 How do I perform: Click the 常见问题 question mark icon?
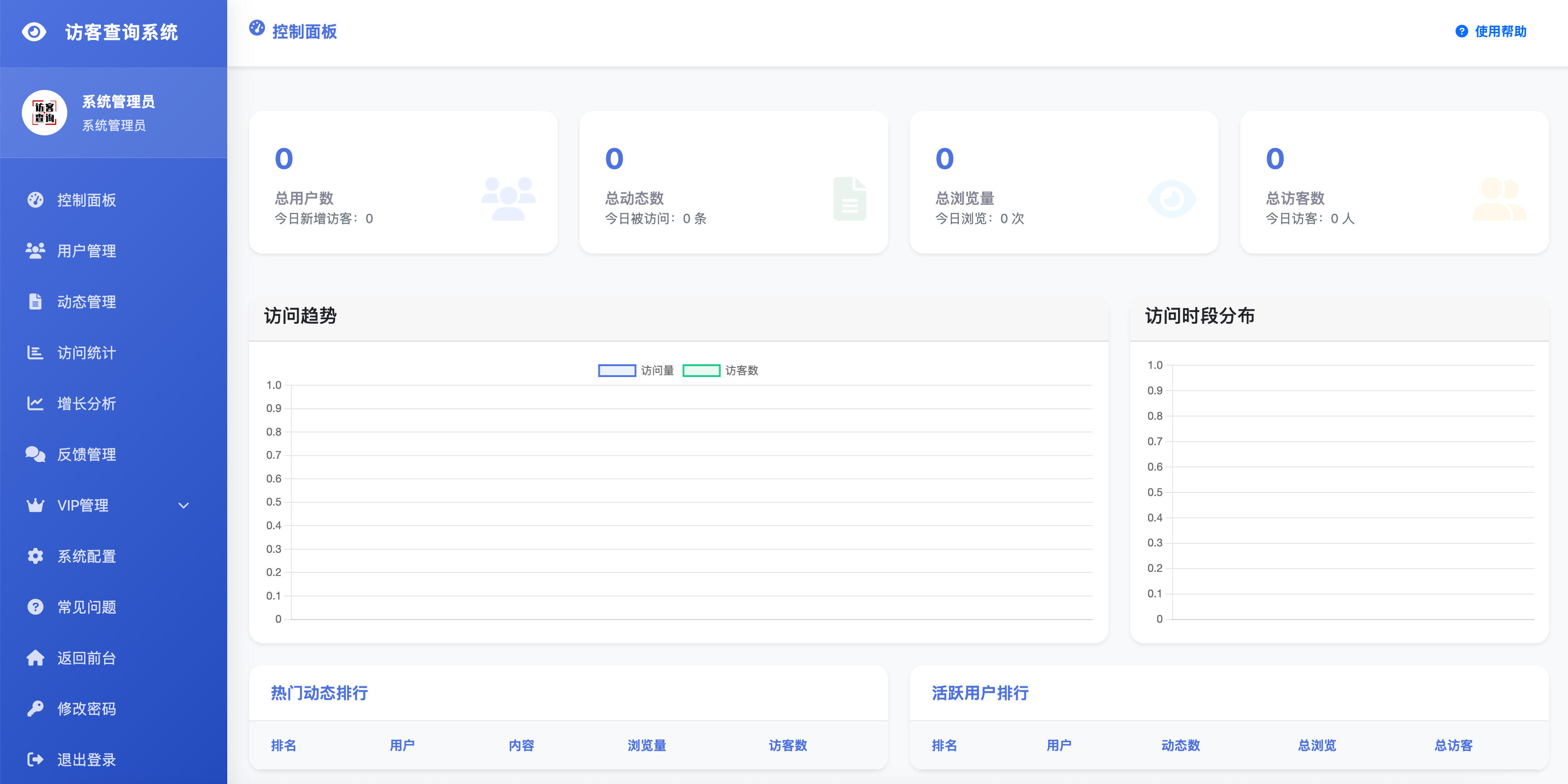(35, 607)
